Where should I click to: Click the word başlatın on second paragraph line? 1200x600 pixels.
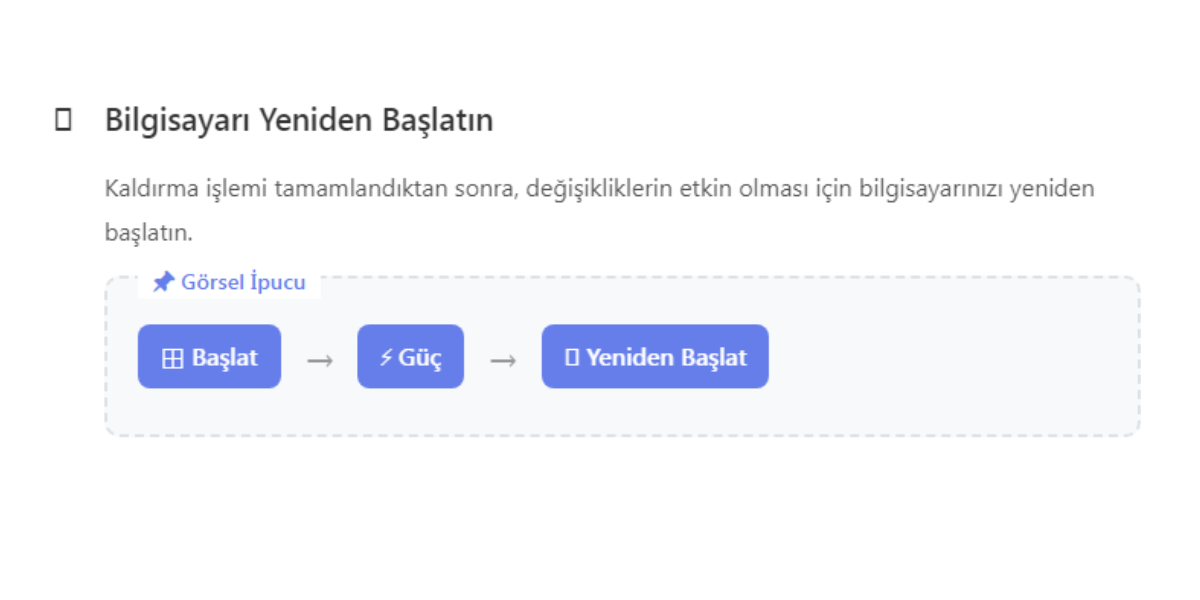(148, 233)
